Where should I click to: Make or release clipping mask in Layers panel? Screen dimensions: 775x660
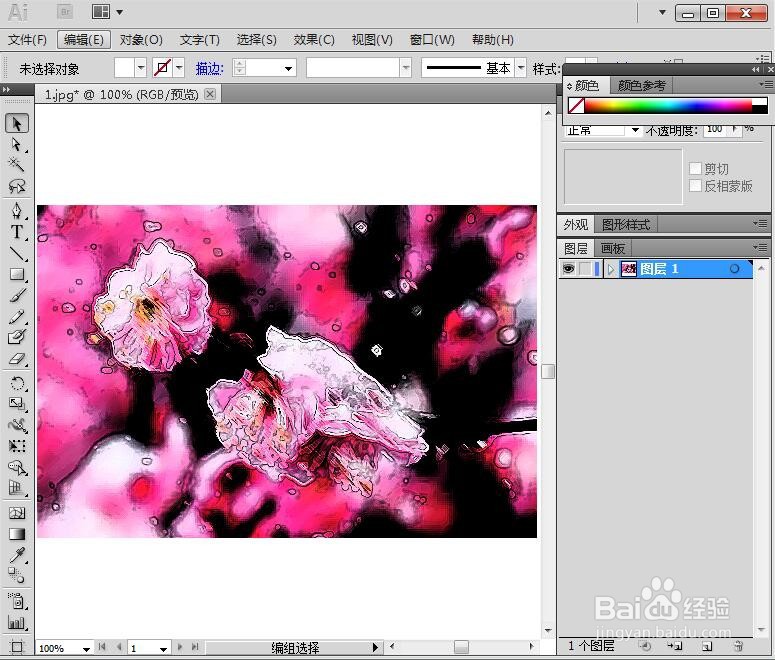644,646
